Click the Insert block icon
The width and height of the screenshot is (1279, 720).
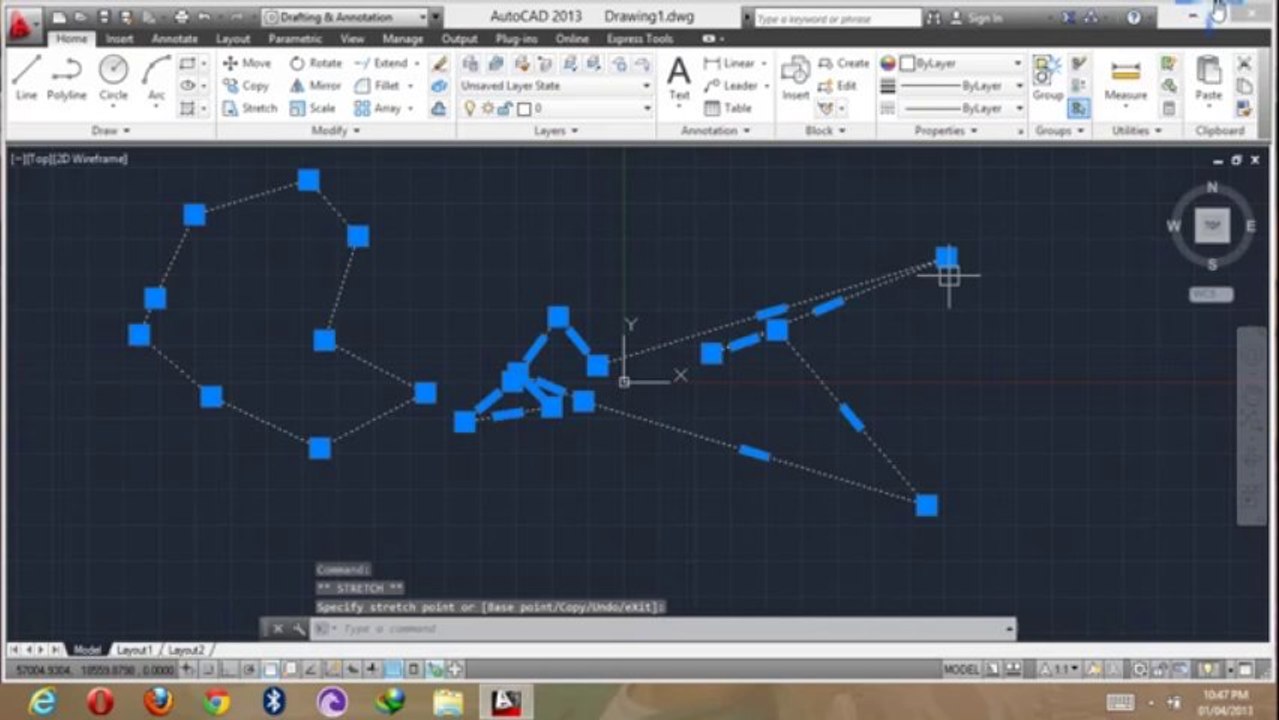coord(796,78)
